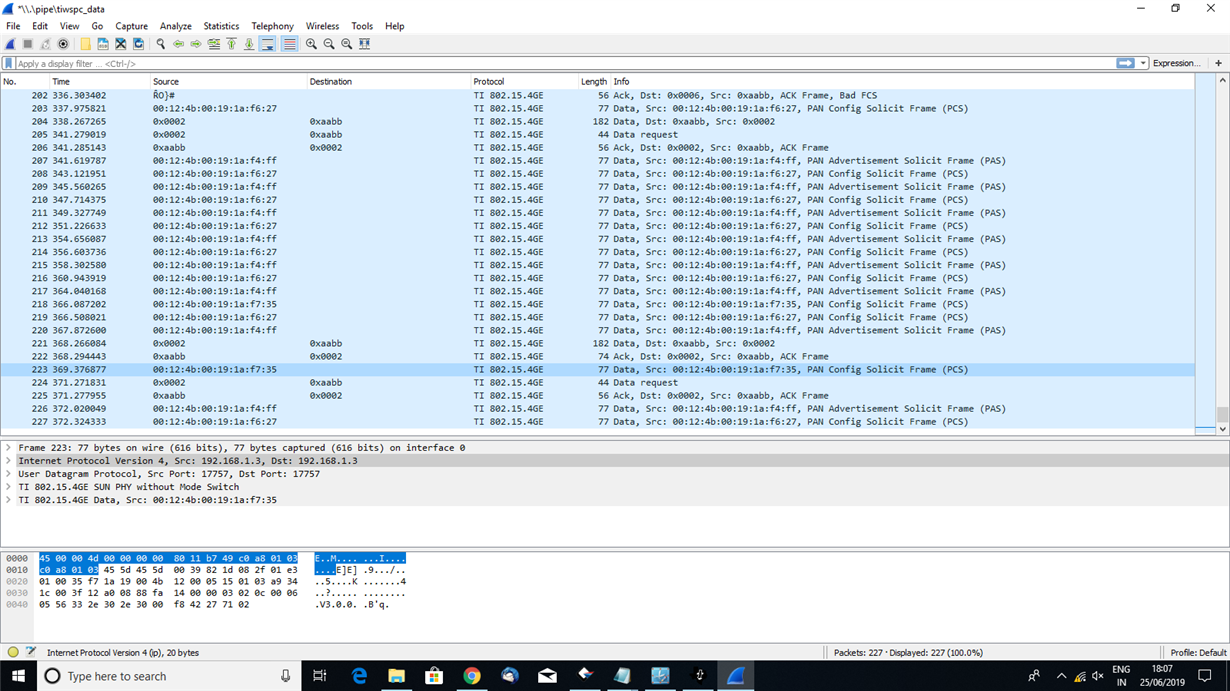Open Google Chrome from the taskbar
The height and width of the screenshot is (691, 1230).
472,676
